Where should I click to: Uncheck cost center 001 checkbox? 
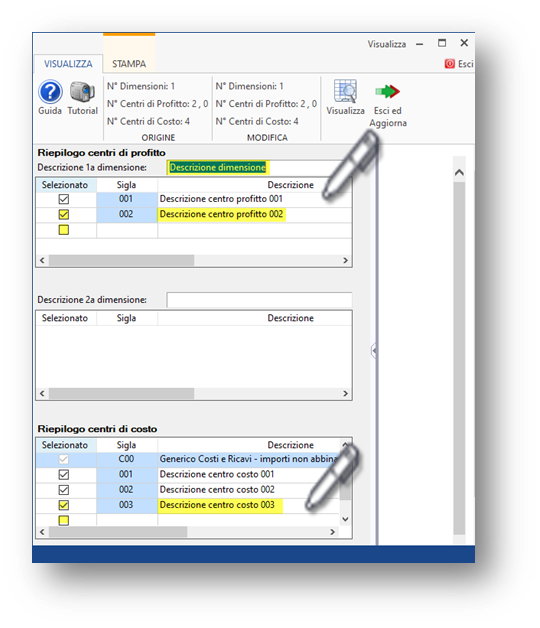pyautogui.click(x=64, y=475)
